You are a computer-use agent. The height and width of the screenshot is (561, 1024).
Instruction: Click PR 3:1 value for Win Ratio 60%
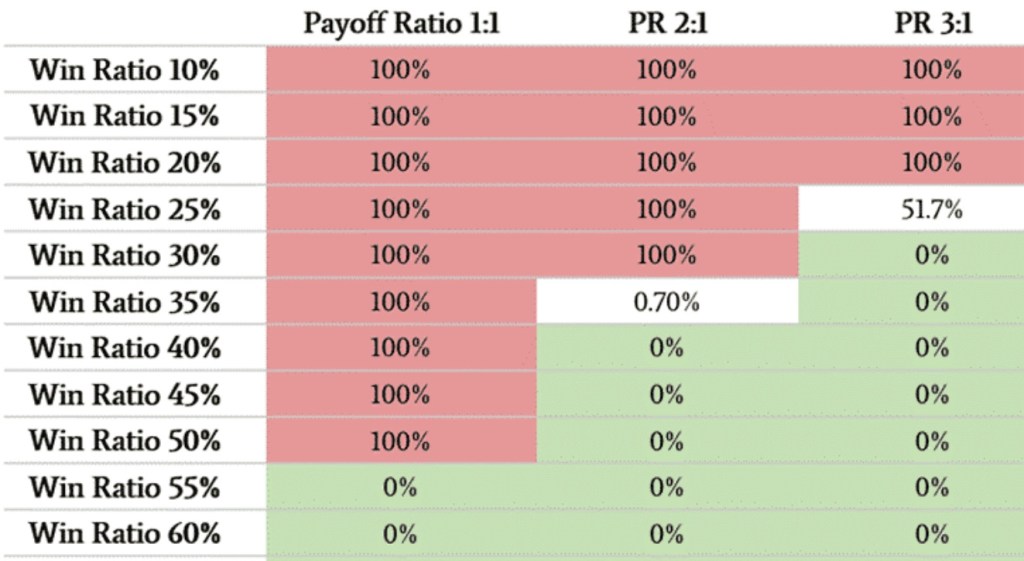click(932, 533)
